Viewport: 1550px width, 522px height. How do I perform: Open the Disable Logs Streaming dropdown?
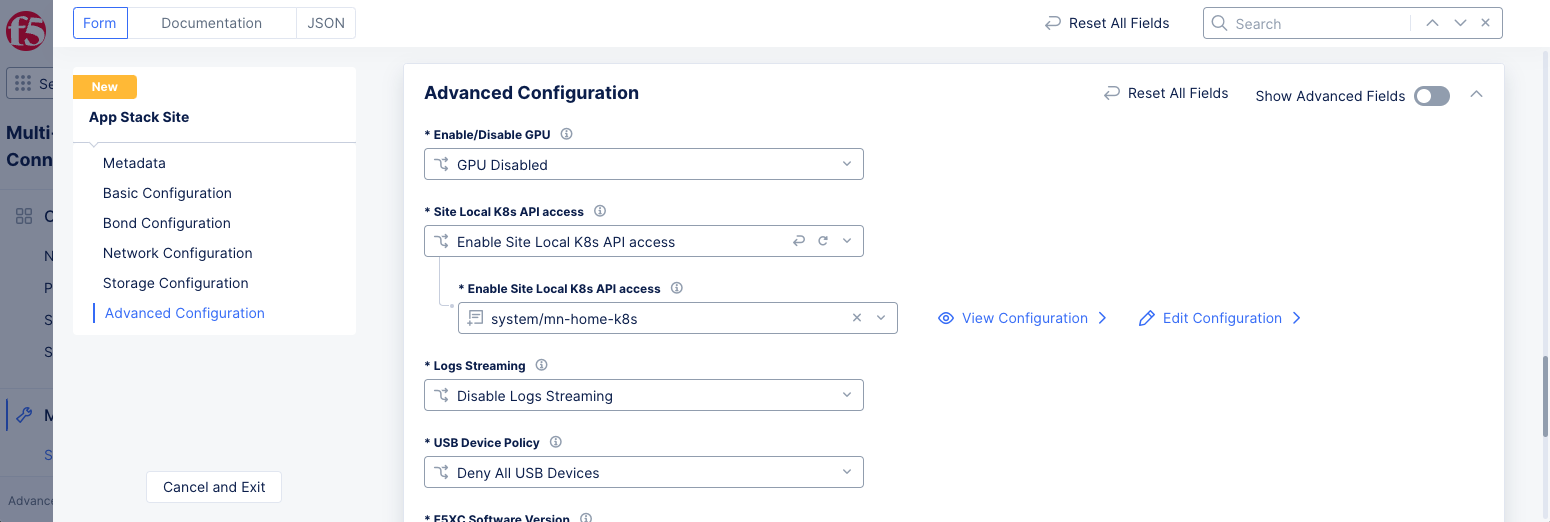[643, 395]
